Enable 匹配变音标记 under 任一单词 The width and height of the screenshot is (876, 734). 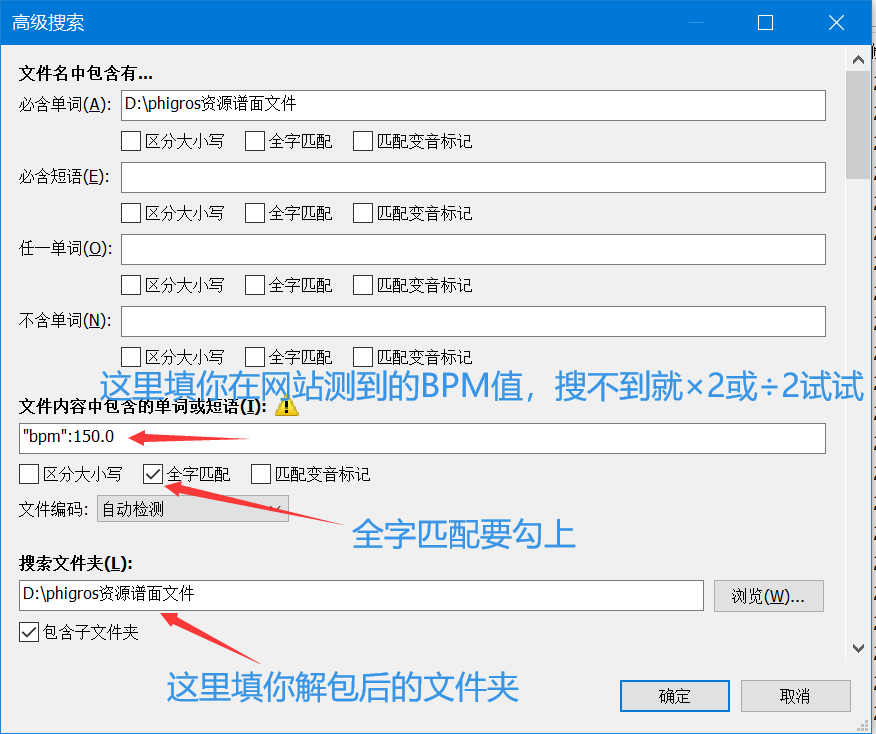(362, 284)
